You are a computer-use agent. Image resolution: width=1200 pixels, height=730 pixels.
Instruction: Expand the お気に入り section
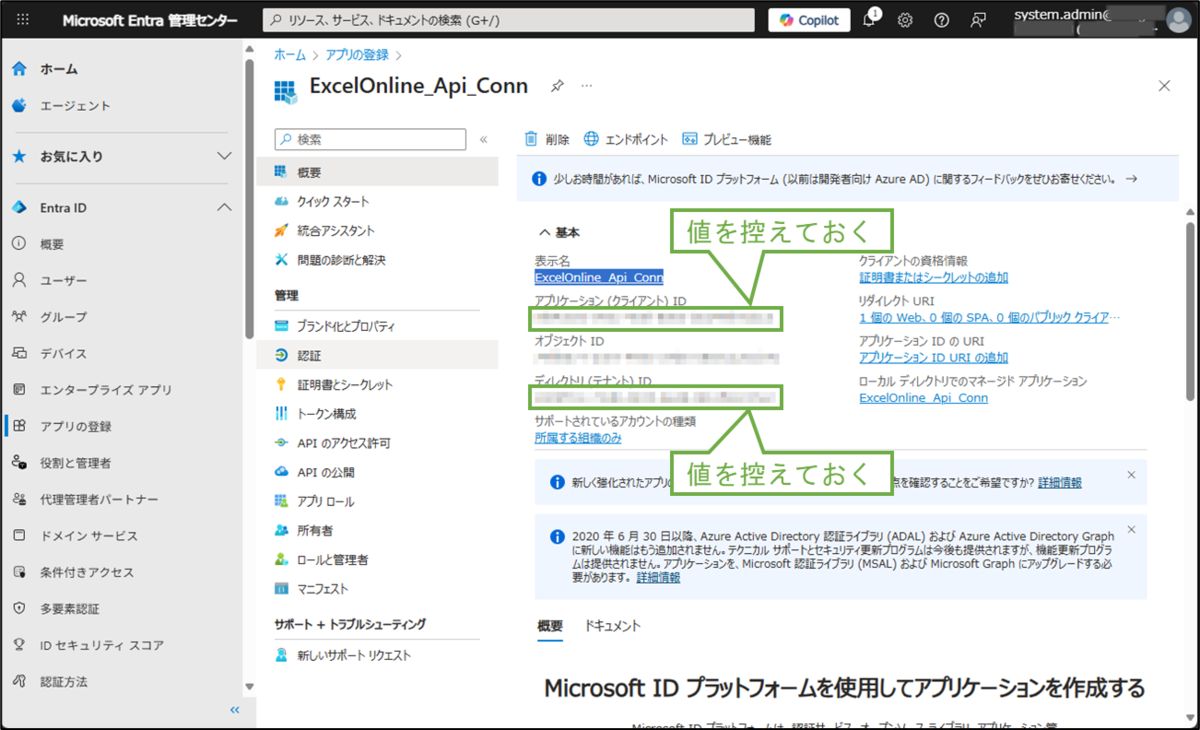(223, 157)
